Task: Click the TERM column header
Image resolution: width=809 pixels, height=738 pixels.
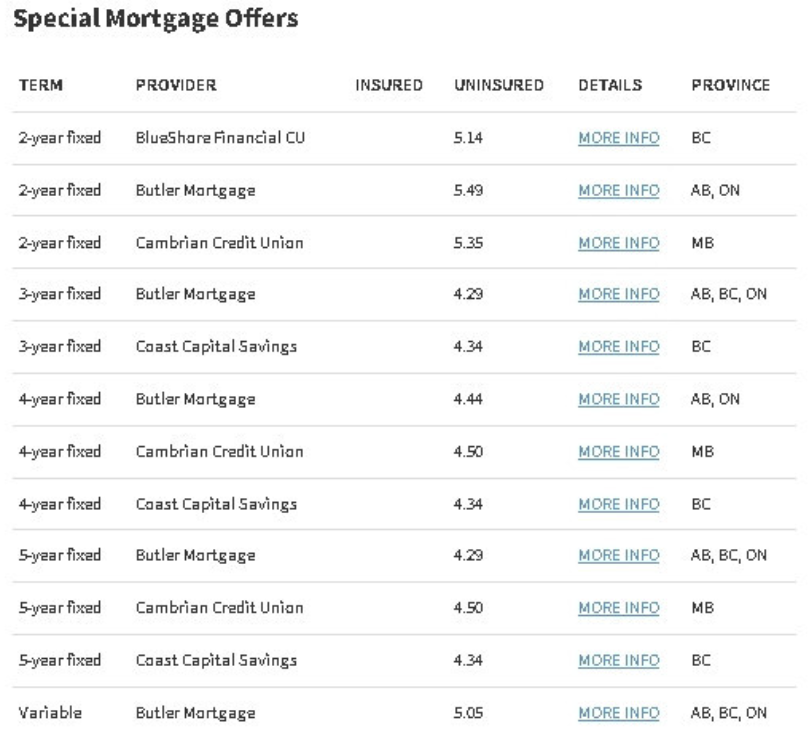Action: pos(41,85)
